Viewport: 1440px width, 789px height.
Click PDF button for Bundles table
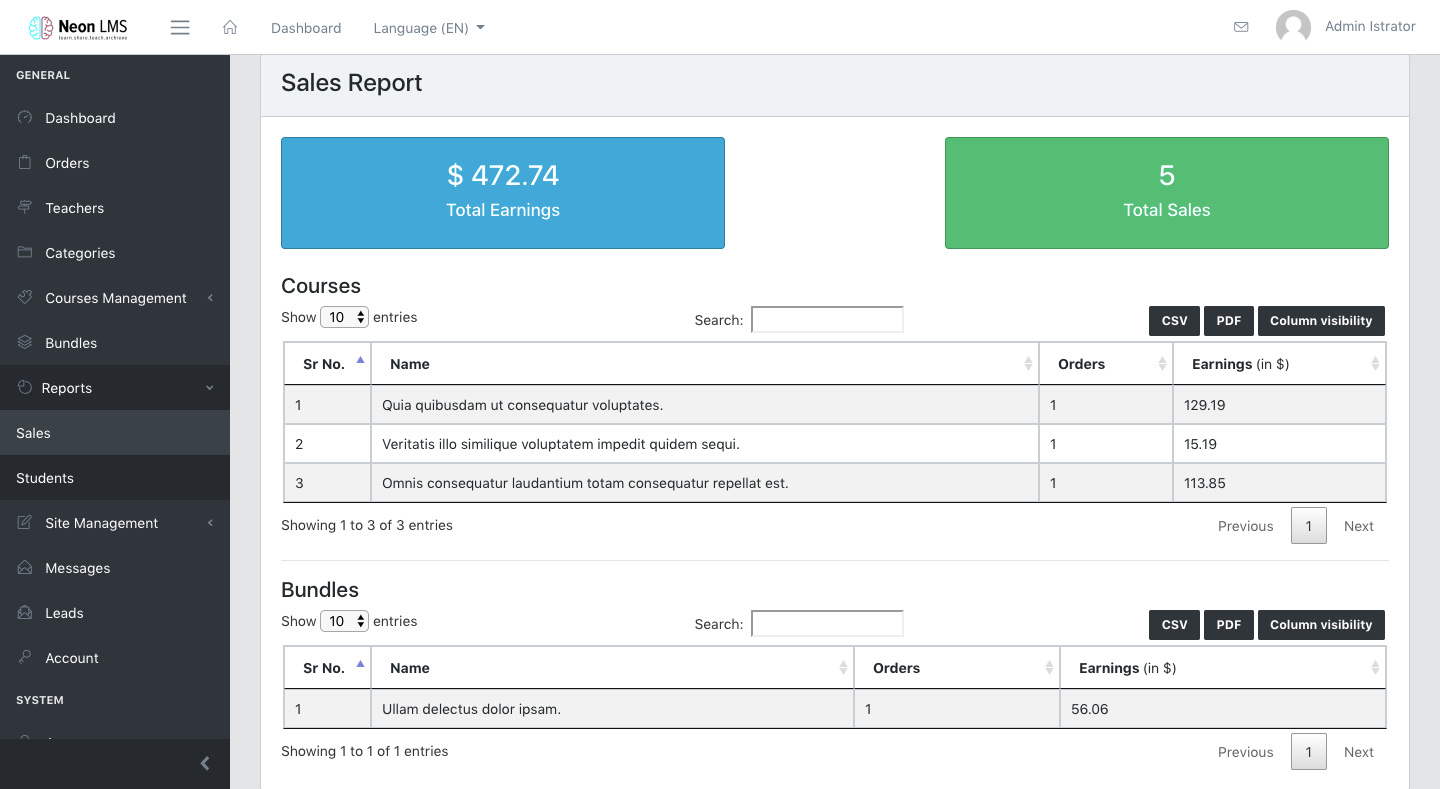tap(1228, 625)
